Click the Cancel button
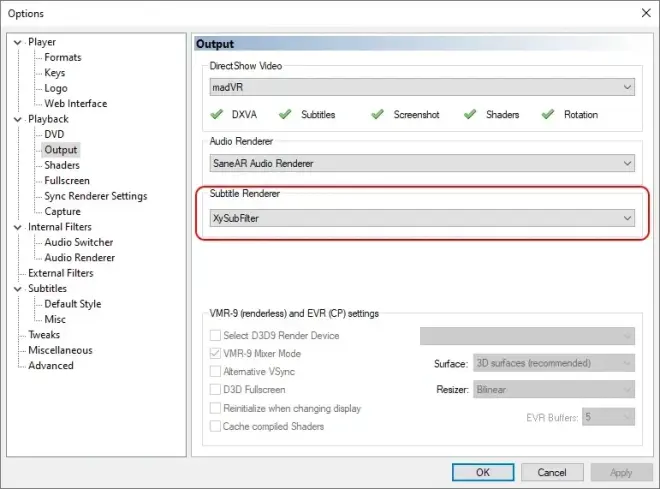The image size is (660, 489). click(x=552, y=472)
